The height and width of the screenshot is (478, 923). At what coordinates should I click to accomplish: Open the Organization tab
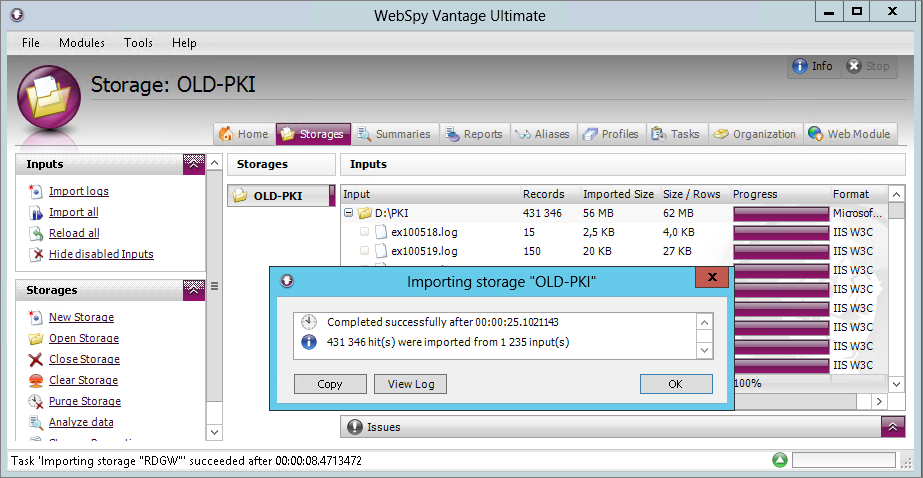pos(755,134)
